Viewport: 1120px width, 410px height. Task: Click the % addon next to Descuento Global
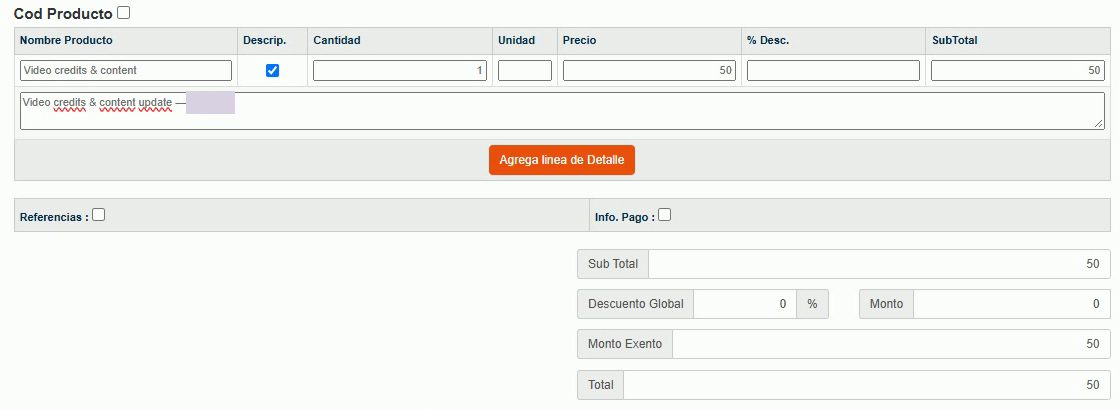812,304
